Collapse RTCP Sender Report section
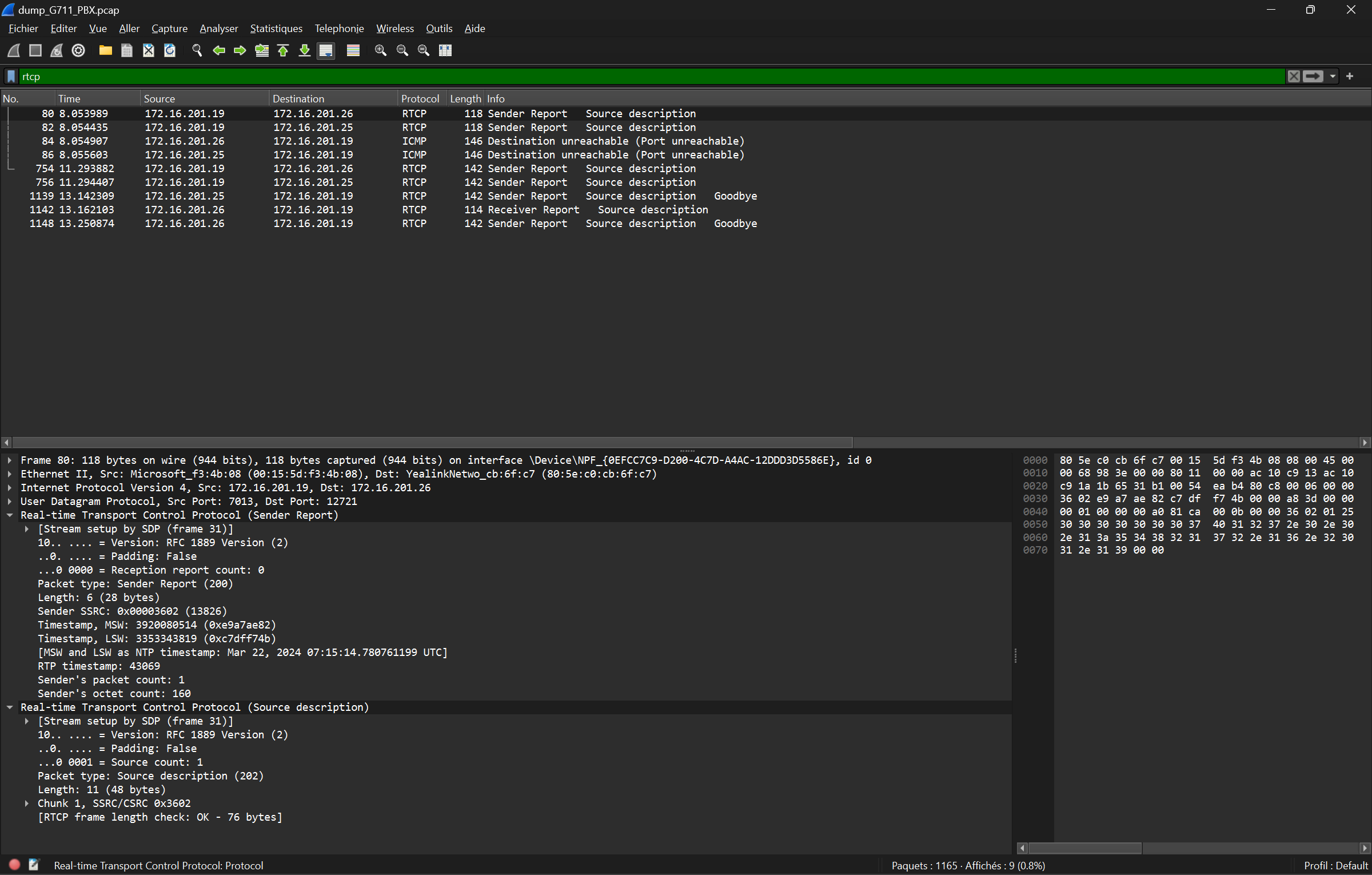This screenshot has width=1372, height=875. point(10,515)
